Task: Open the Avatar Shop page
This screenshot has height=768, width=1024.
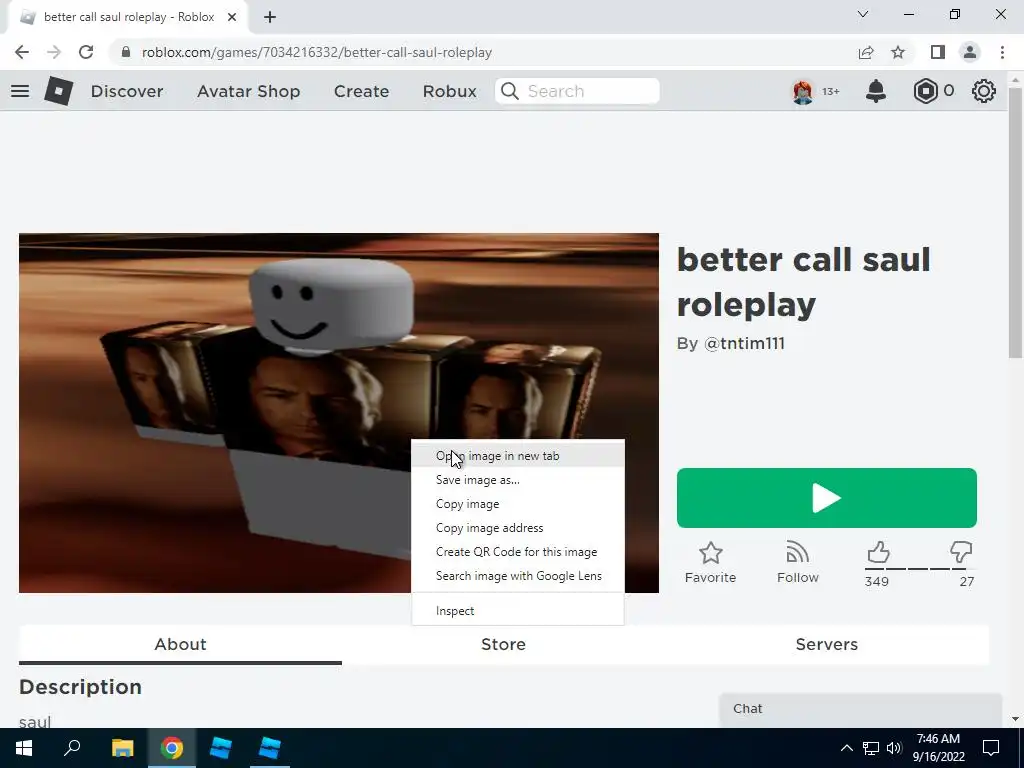Action: [249, 91]
